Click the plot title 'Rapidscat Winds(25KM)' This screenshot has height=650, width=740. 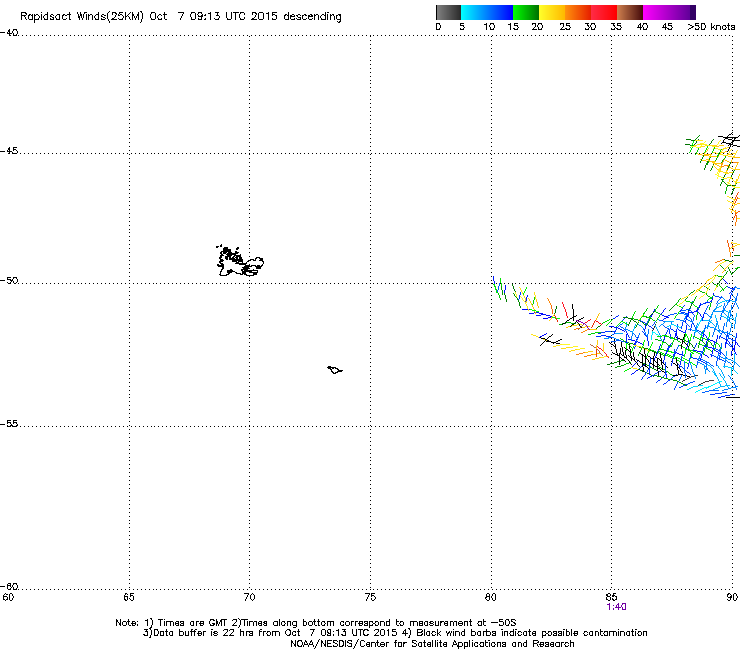click(x=82, y=17)
